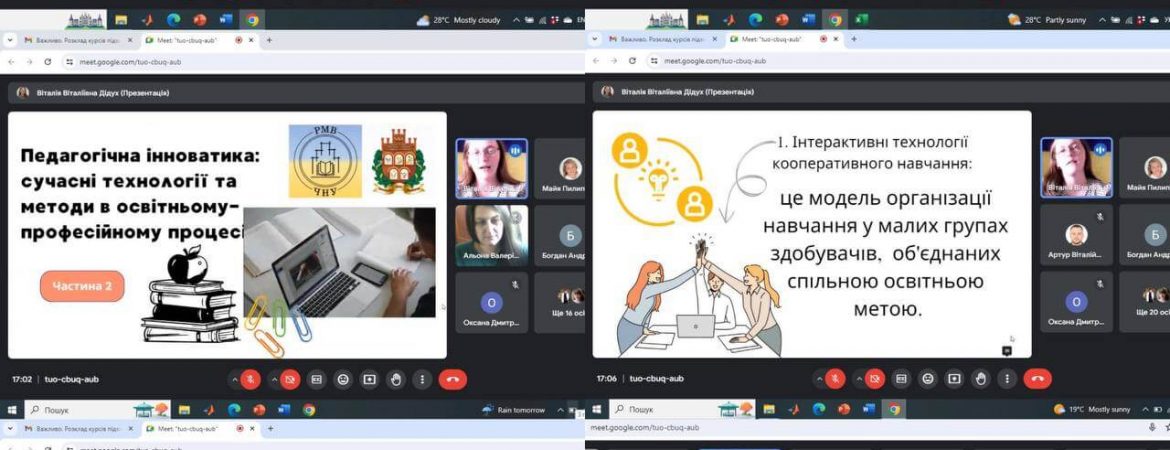Turn on camera in the 17:02 Meet window

(290, 379)
